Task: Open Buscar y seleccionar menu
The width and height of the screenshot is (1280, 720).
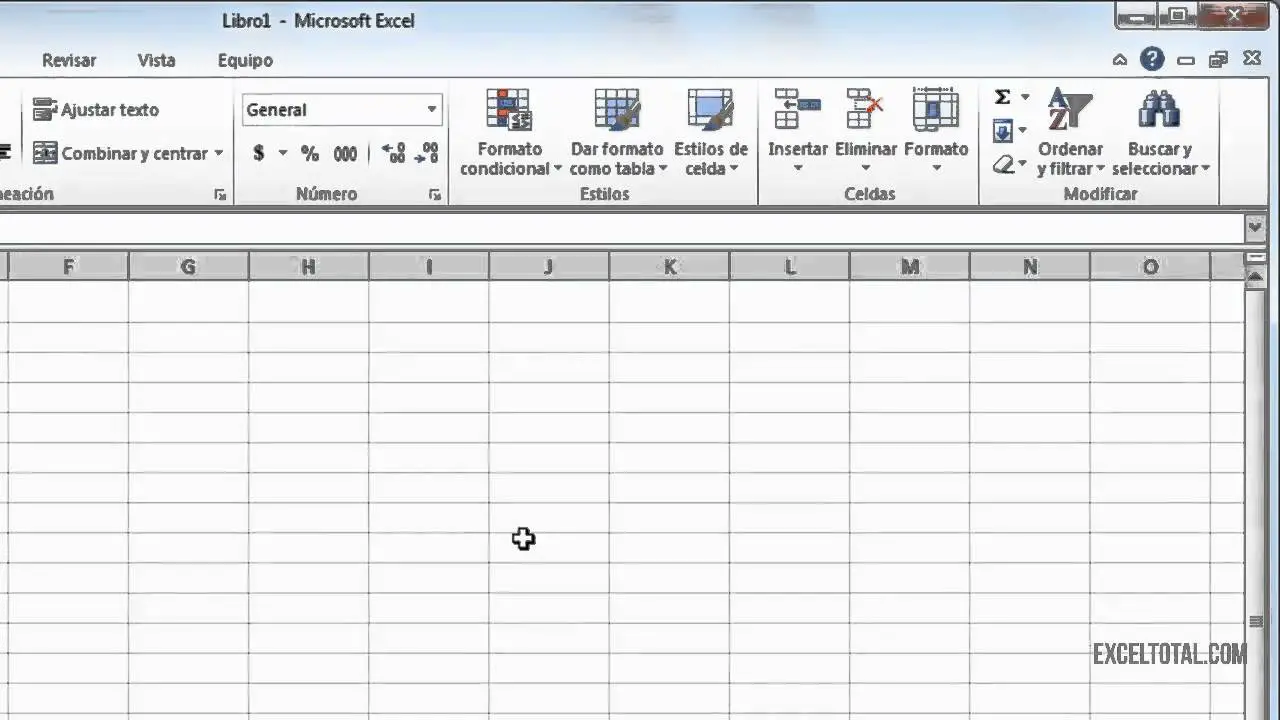Action: (x=1161, y=133)
